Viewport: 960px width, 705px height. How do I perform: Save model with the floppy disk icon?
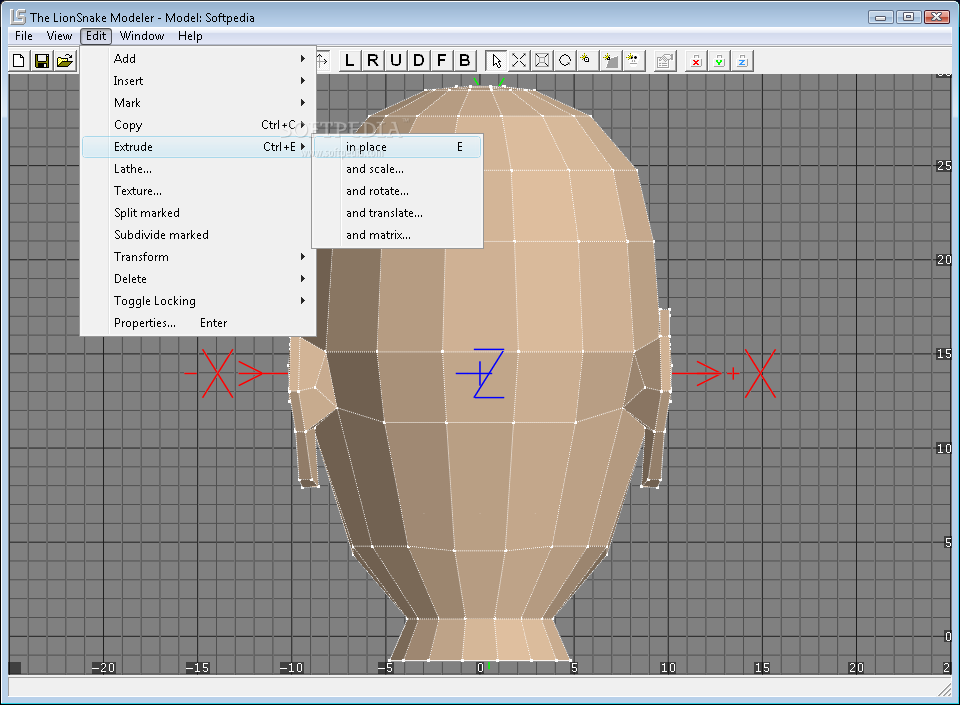tap(42, 61)
